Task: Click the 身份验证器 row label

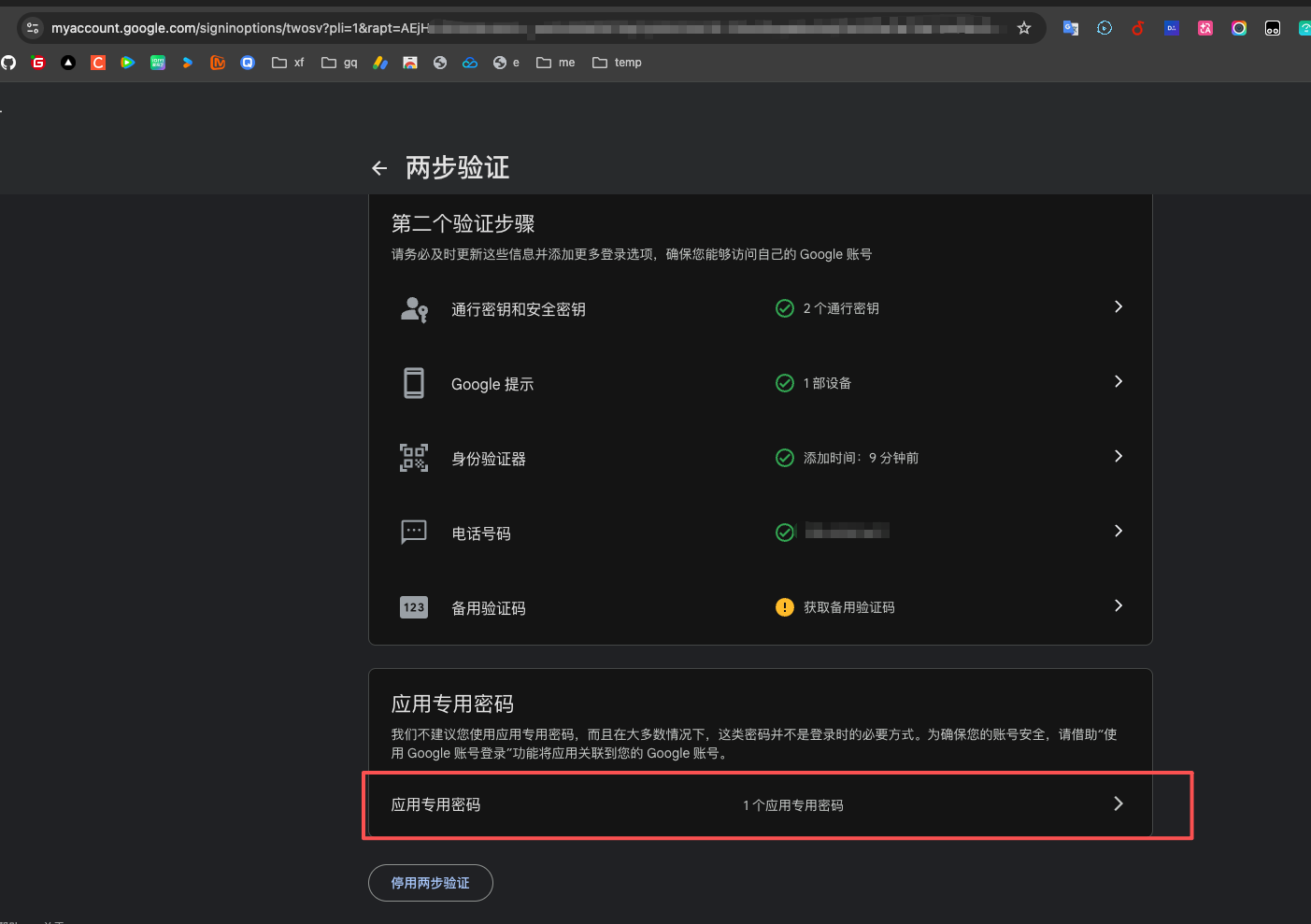Action: (489, 459)
